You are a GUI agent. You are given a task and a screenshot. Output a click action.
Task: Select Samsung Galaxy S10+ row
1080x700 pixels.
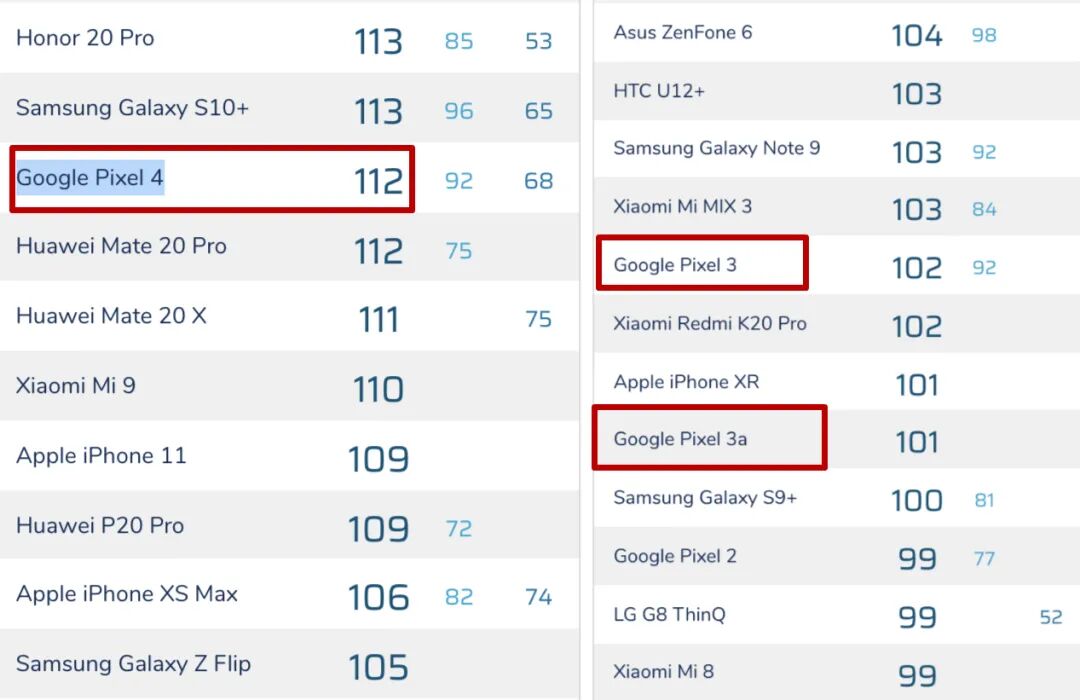pos(132,108)
